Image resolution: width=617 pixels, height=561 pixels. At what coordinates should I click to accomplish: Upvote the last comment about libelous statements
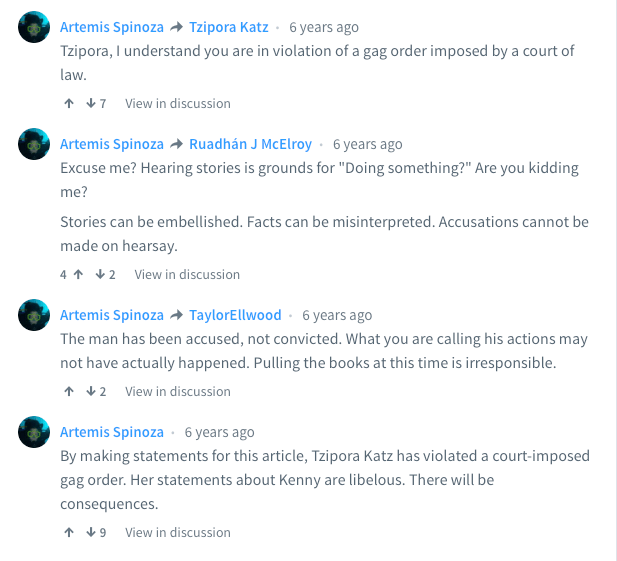pyautogui.click(x=69, y=532)
